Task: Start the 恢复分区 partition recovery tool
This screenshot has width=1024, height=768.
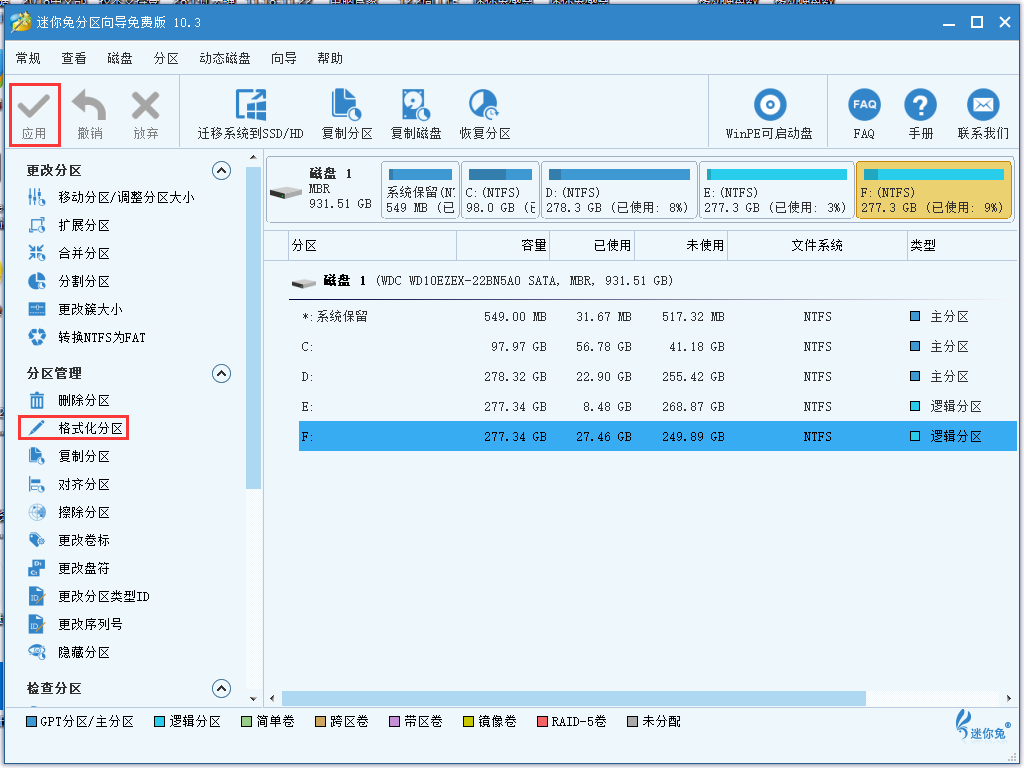Action: [485, 114]
